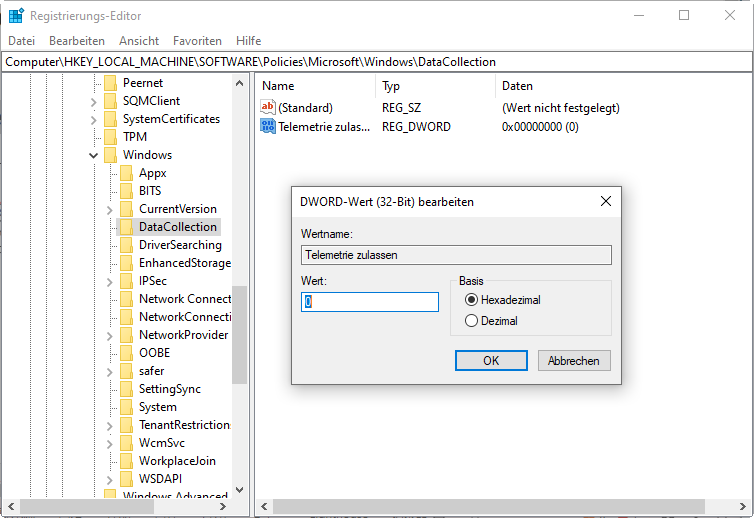
Task: Click into the Wert input field
Action: pos(370,302)
